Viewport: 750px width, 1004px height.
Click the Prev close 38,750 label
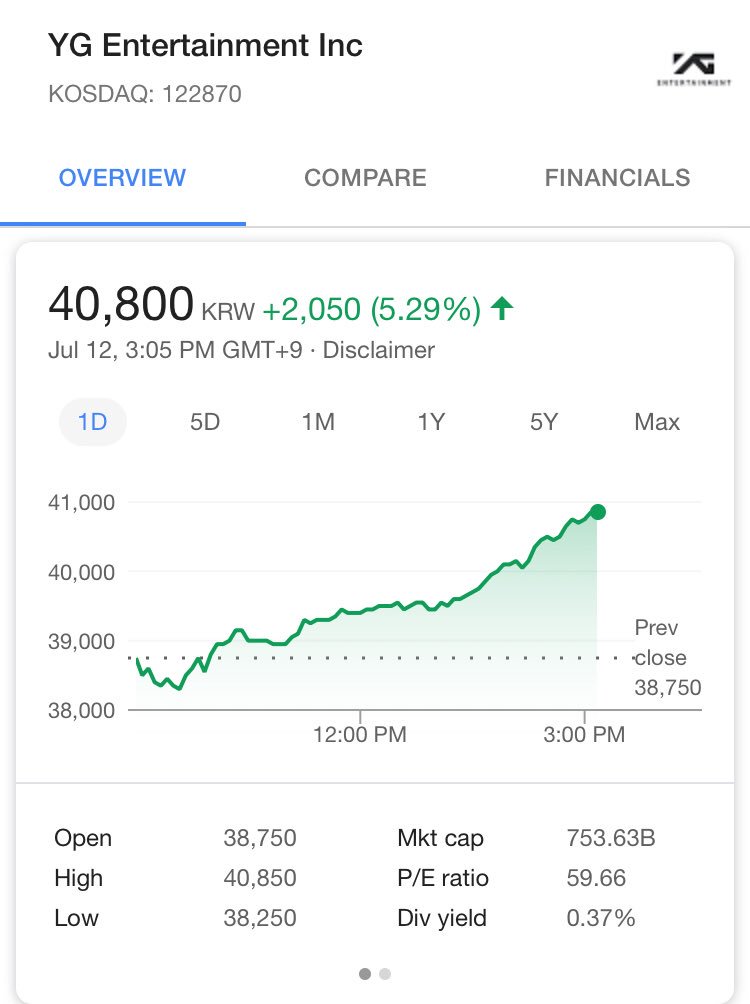pos(667,658)
